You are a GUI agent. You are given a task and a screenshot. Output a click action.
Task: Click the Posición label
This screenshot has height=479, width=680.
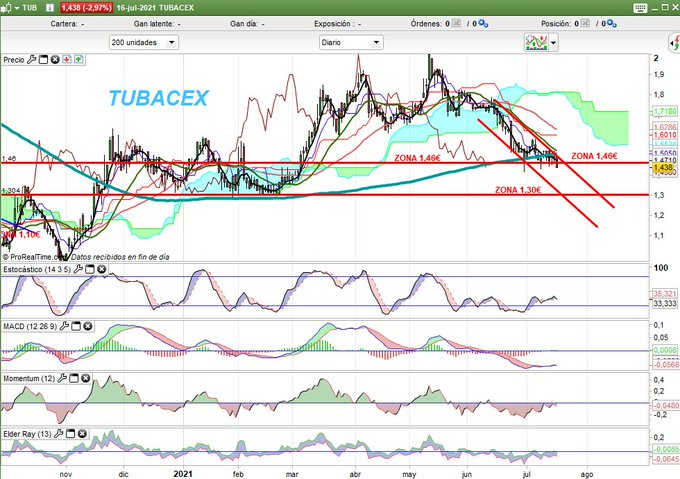tap(556, 24)
